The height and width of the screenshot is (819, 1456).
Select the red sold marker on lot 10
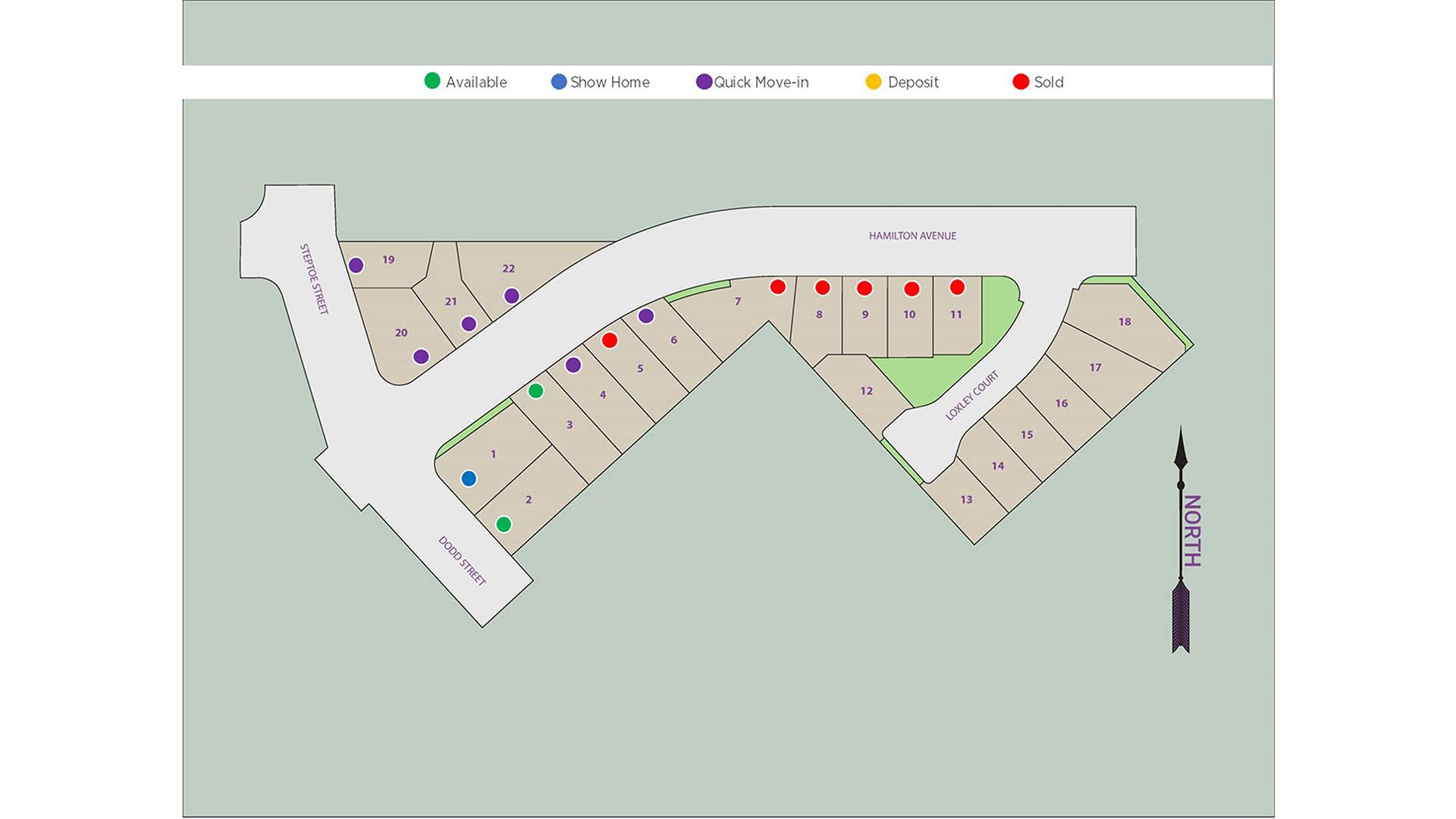tap(912, 288)
